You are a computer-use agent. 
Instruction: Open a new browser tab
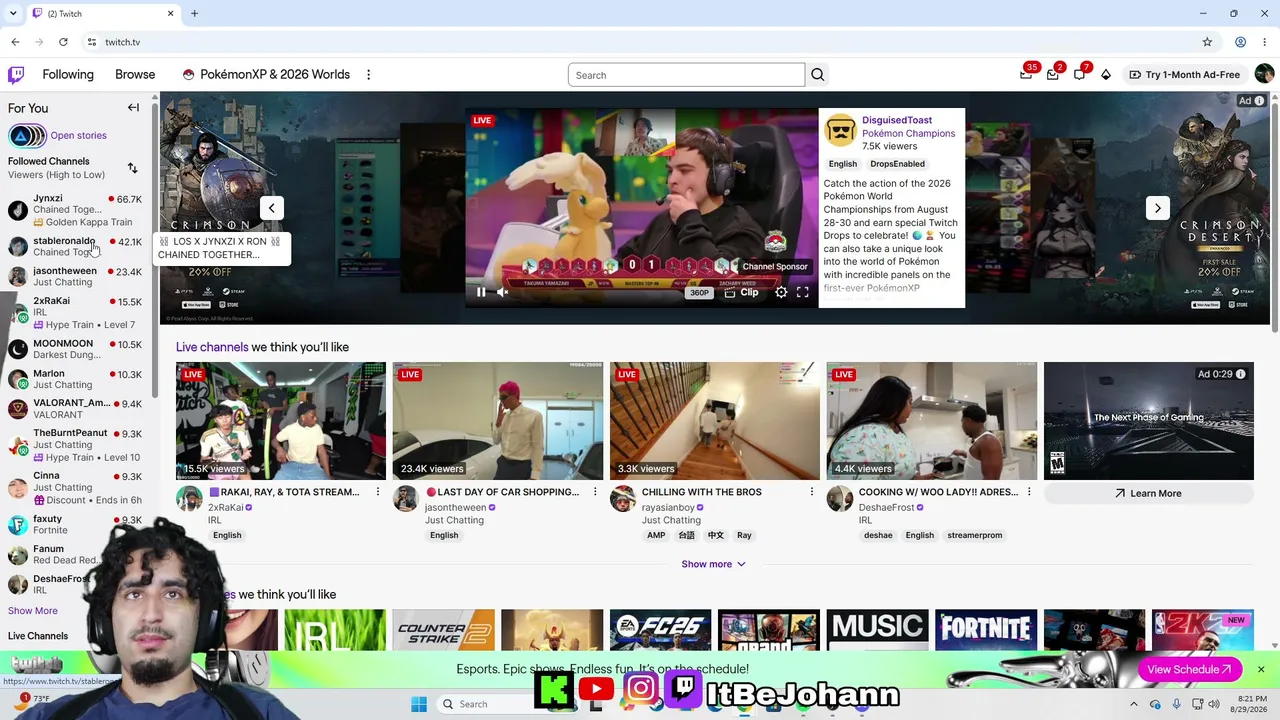(x=195, y=14)
